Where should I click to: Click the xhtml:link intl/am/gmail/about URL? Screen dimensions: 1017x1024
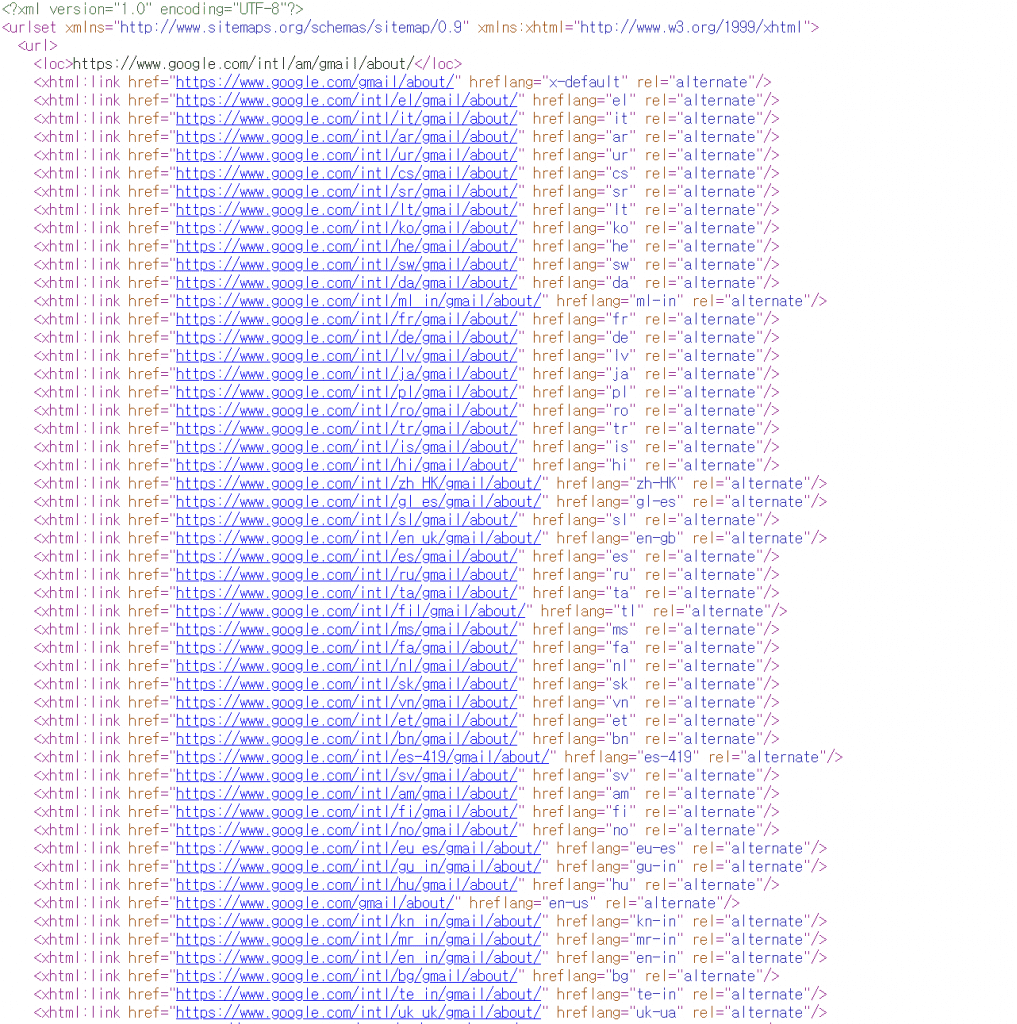(346, 794)
